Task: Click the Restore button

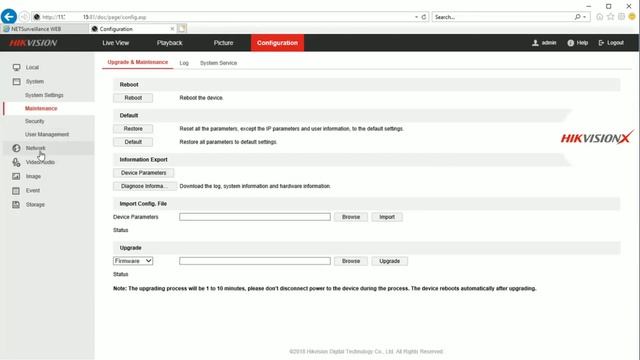Action: (133, 129)
